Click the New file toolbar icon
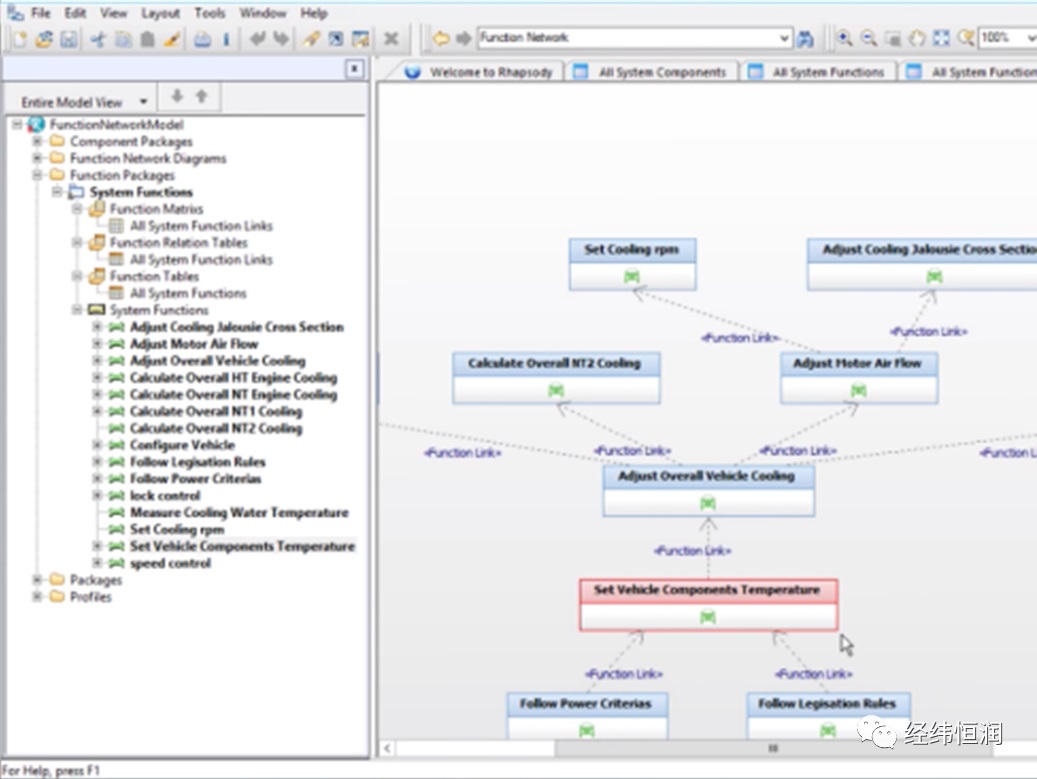Viewport: 1037px width, 779px height. pyautogui.click(x=20, y=39)
